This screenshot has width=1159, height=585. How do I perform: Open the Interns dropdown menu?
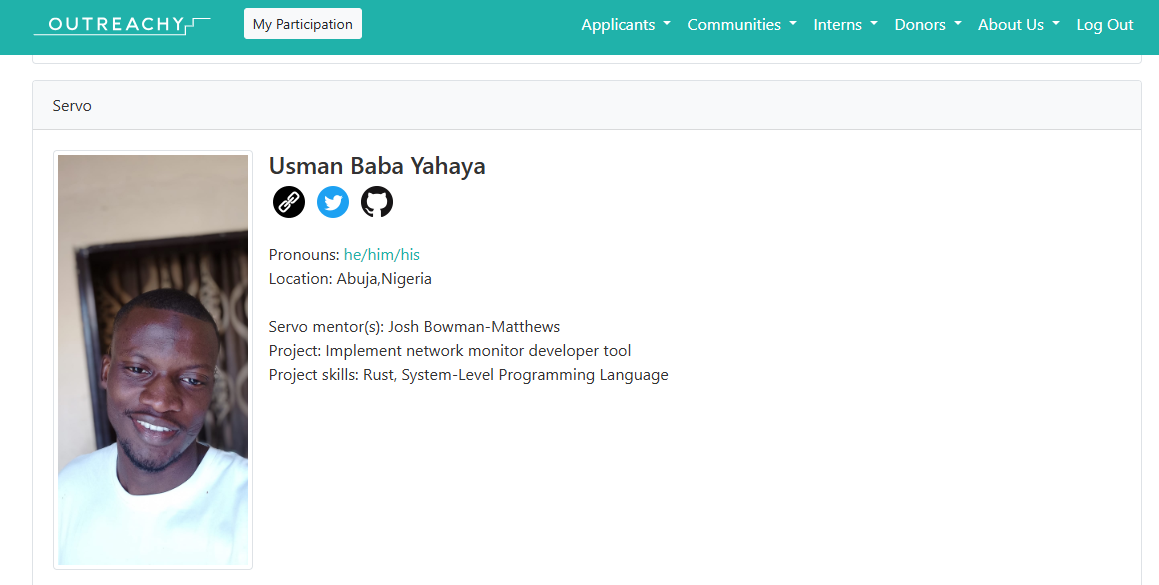tap(846, 24)
